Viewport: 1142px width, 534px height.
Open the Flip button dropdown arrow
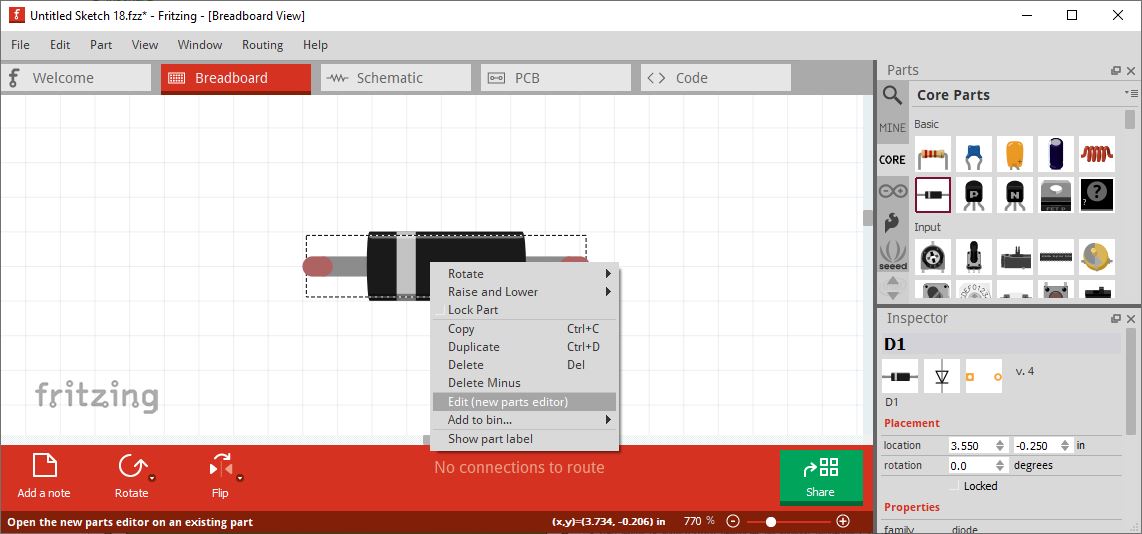pyautogui.click(x=240, y=479)
